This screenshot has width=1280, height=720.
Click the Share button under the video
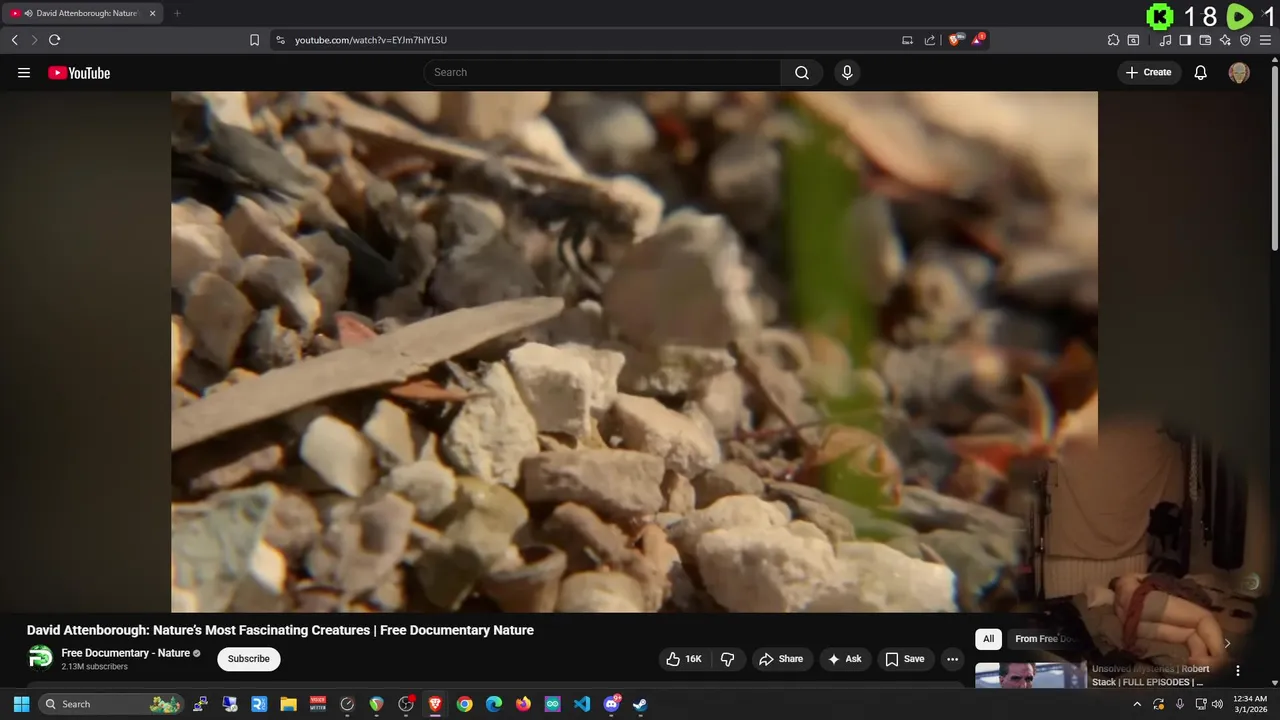point(781,659)
